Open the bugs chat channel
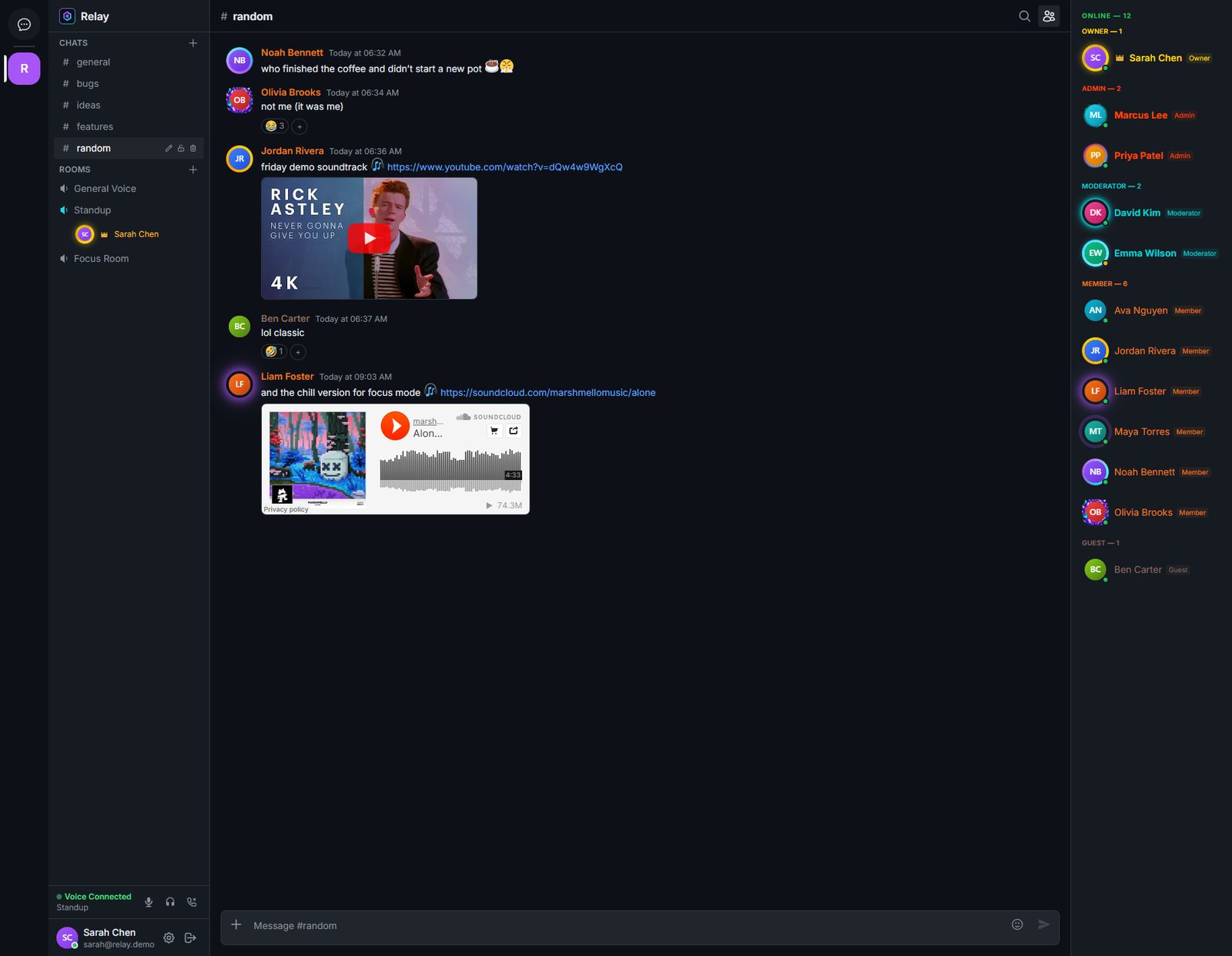The width and height of the screenshot is (1232, 956). [x=129, y=83]
